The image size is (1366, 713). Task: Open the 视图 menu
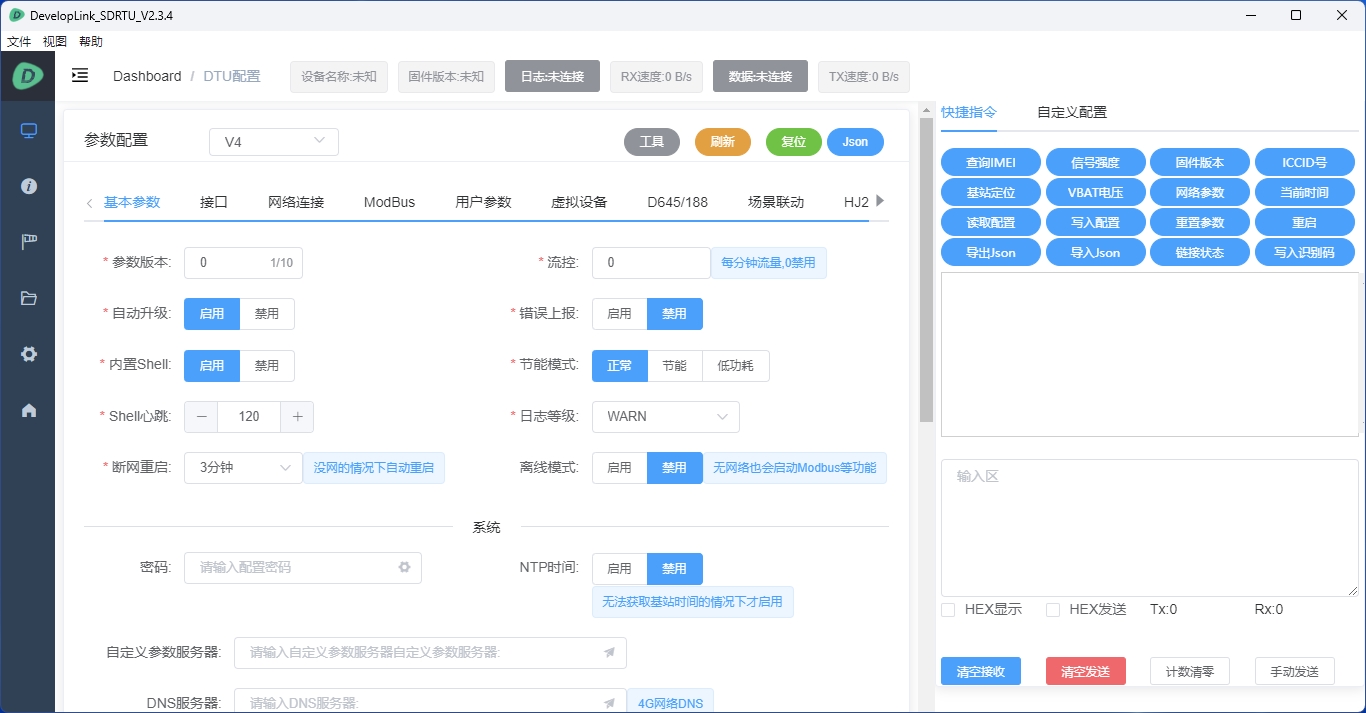coord(55,42)
